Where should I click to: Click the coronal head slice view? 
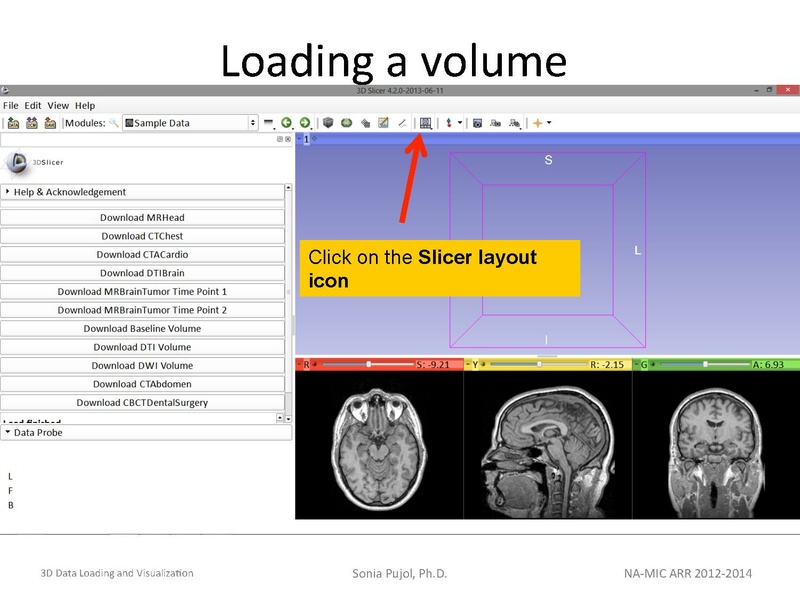coord(716,445)
